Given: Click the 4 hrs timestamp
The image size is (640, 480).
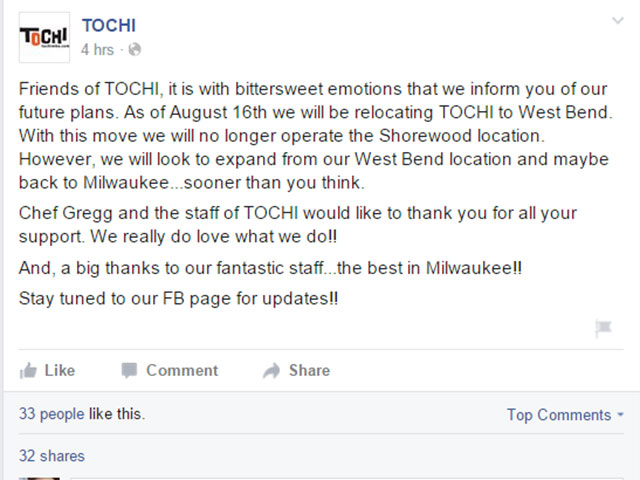Looking at the screenshot, I should 97,50.
